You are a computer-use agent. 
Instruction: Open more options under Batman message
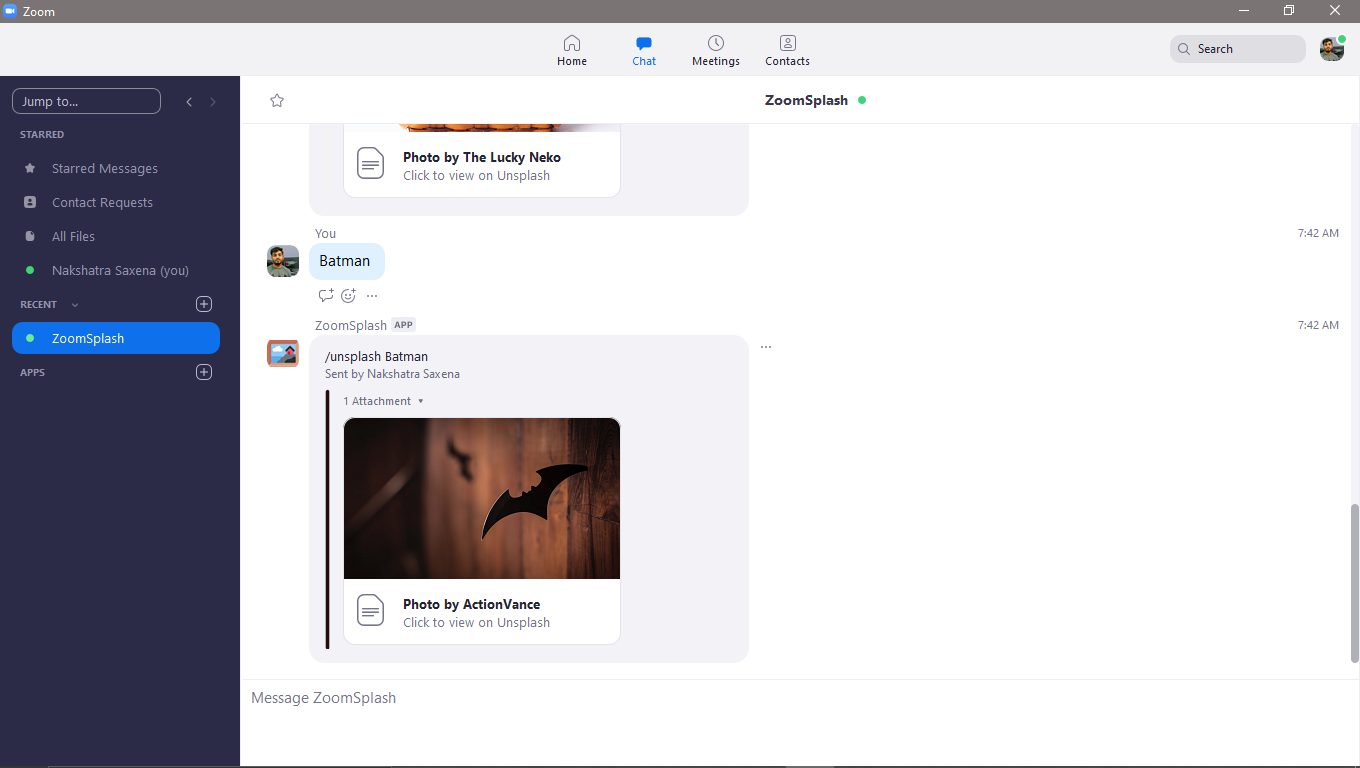coord(372,295)
